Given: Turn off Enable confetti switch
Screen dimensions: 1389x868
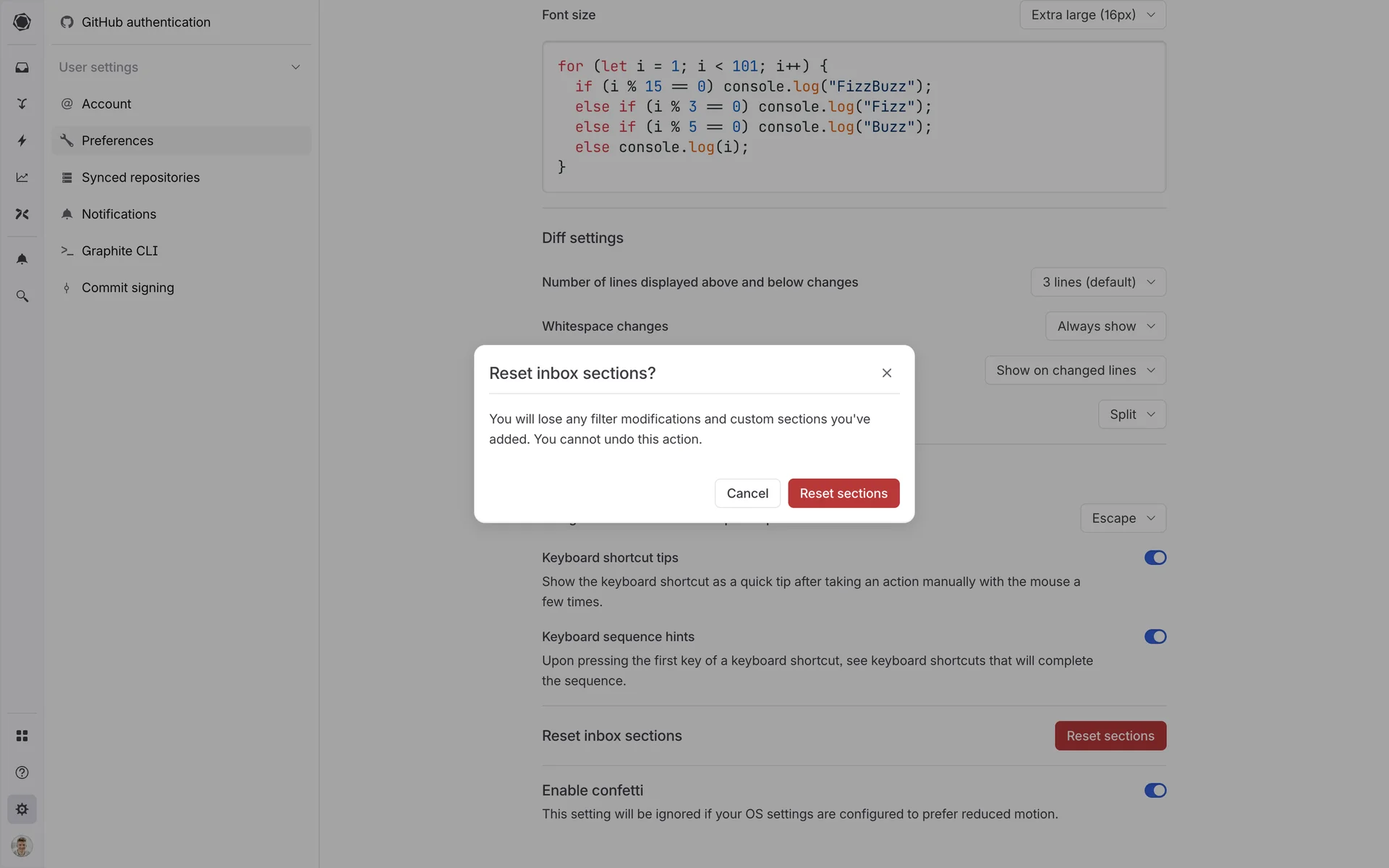Looking at the screenshot, I should (x=1155, y=791).
